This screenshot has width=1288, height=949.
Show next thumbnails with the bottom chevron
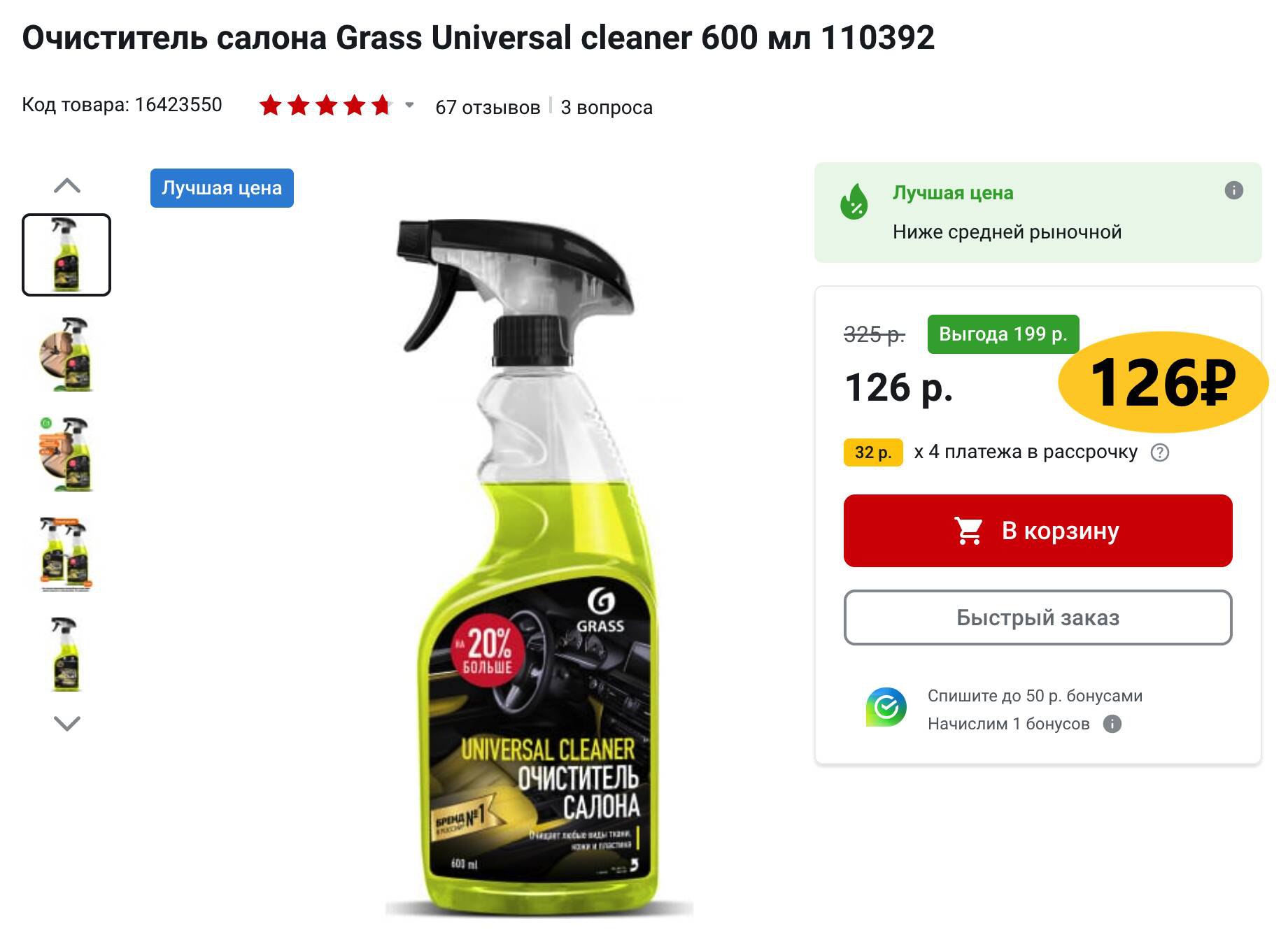pos(67,723)
